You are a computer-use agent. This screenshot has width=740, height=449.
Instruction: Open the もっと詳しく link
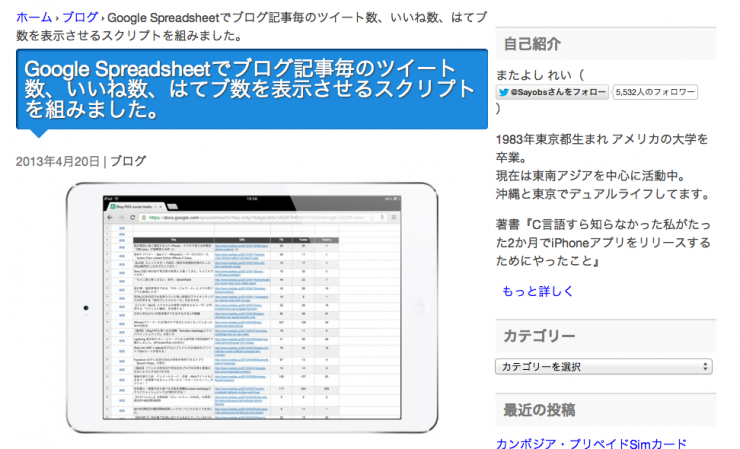click(538, 291)
